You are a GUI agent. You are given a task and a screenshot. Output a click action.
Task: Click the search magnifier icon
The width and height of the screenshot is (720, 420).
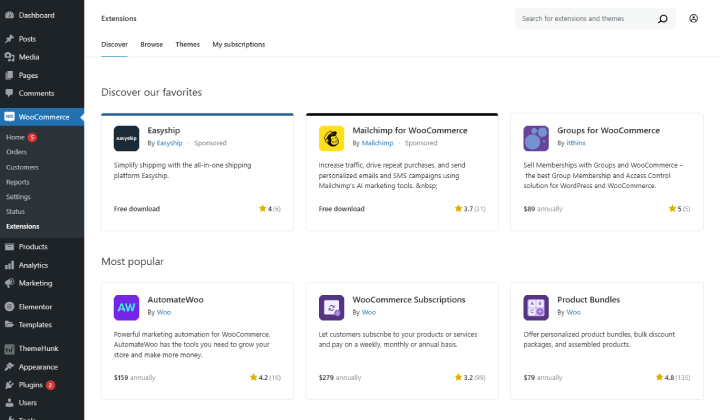pos(663,19)
